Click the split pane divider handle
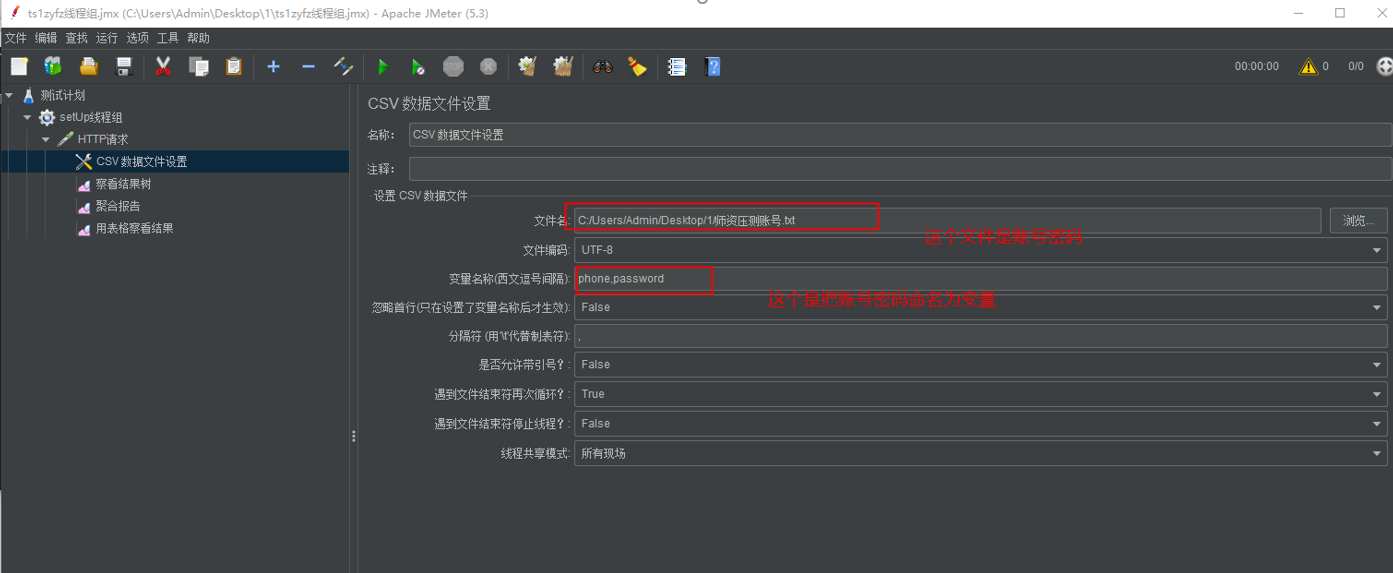Image resolution: width=1393 pixels, height=573 pixels. point(353,436)
